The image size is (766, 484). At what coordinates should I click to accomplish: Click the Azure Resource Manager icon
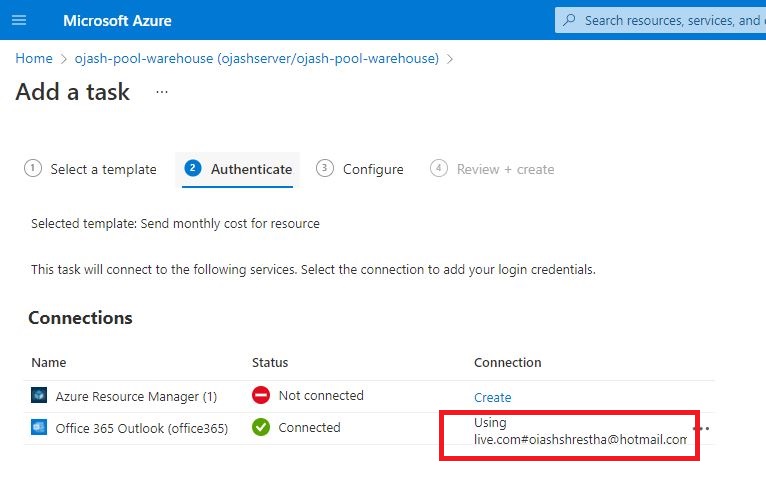(x=39, y=396)
